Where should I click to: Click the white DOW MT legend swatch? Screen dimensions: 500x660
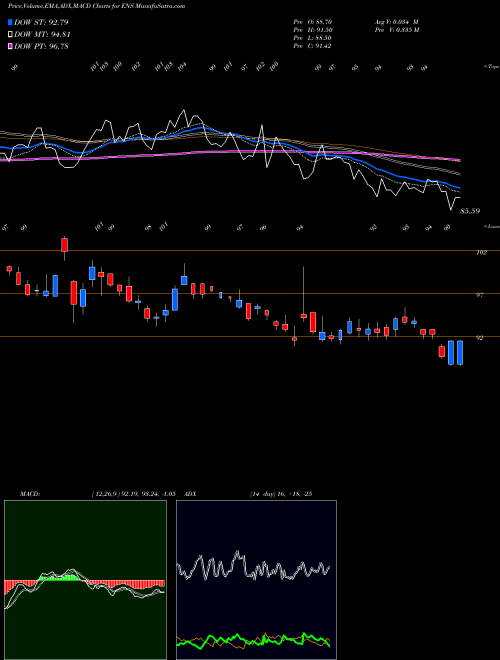[10, 35]
